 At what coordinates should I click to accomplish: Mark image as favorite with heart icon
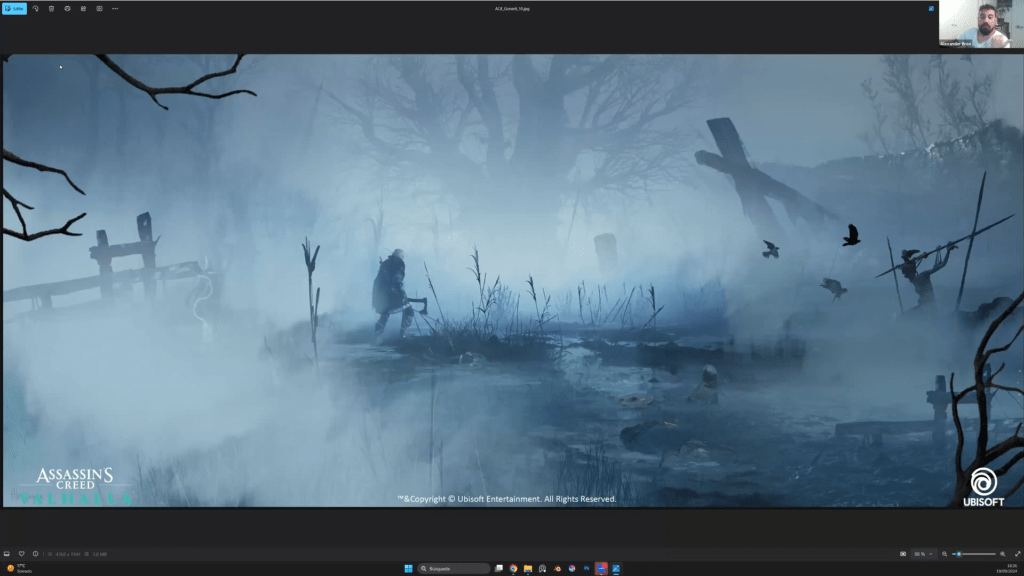click(x=22, y=554)
